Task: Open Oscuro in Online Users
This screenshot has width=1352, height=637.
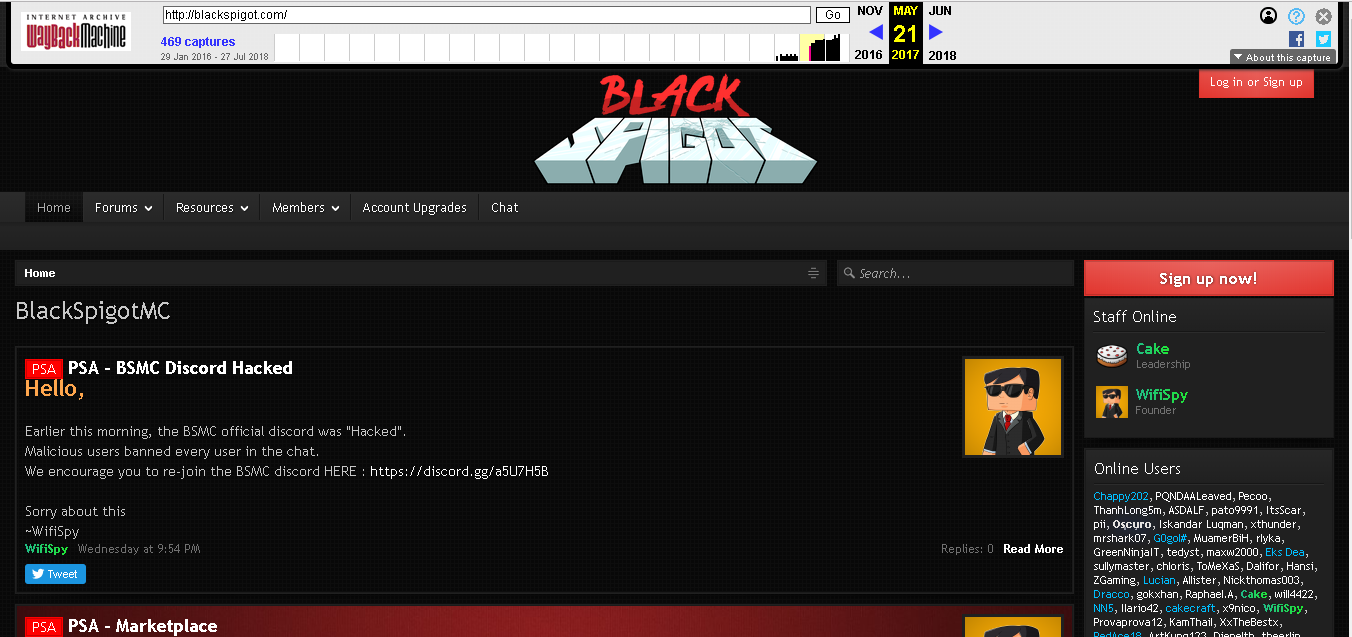Action: (1131, 524)
